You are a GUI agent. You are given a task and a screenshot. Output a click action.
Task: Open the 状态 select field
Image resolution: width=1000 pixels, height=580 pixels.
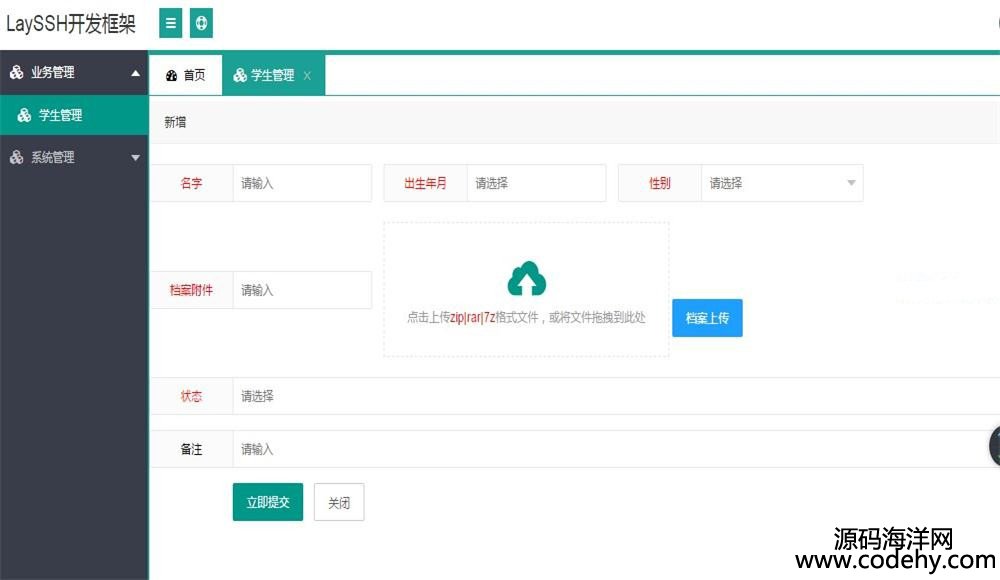coord(616,396)
